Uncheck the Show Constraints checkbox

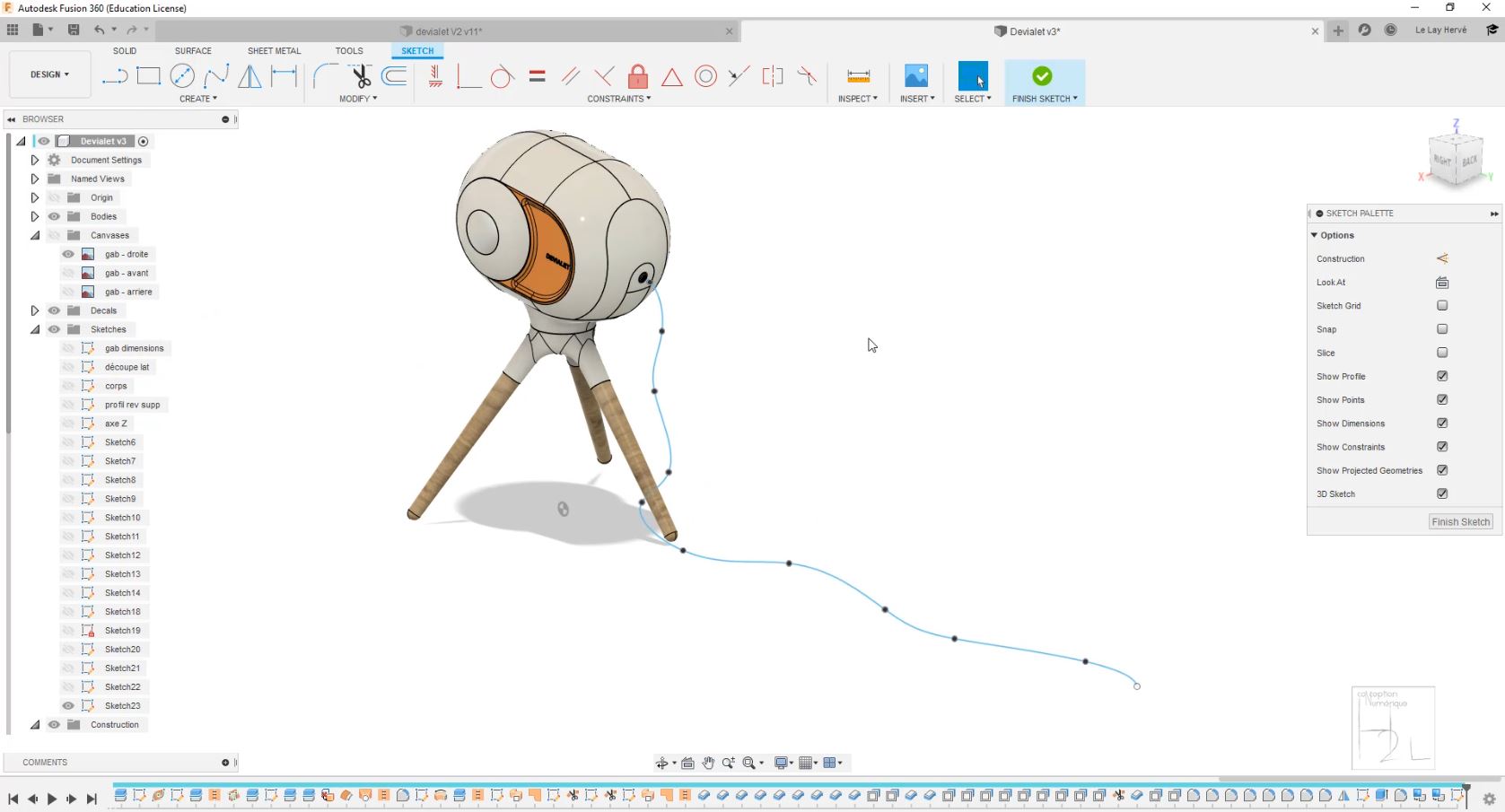(1442, 447)
